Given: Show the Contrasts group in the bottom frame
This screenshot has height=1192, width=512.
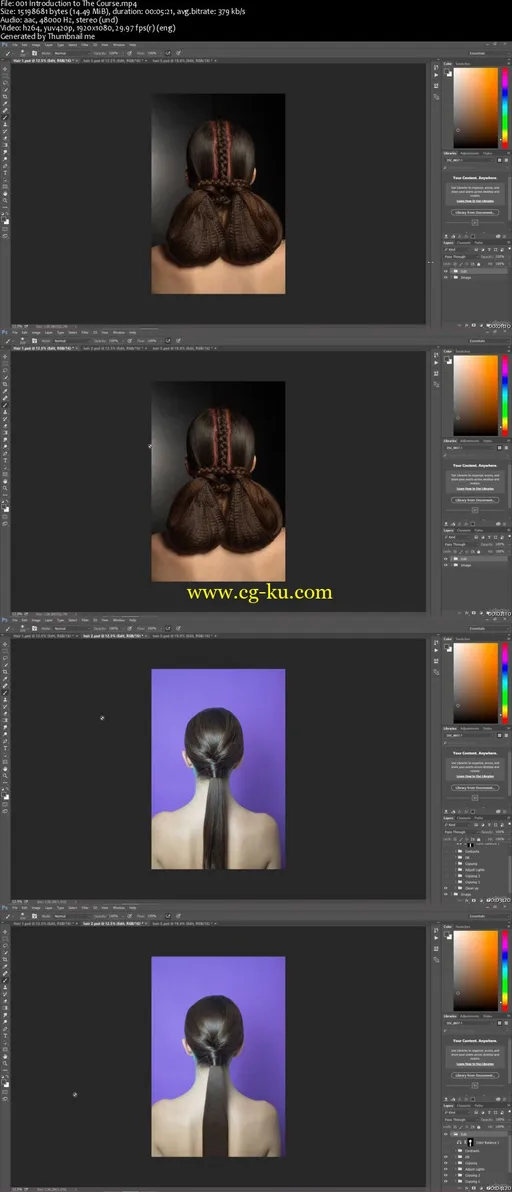Looking at the screenshot, I should [x=446, y=1151].
